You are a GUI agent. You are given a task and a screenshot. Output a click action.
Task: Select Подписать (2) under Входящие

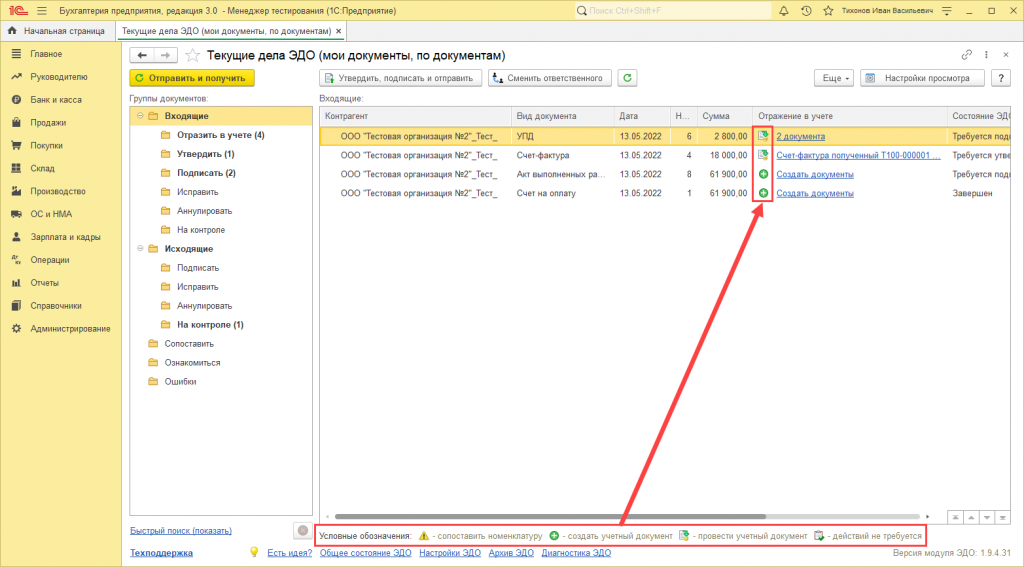click(206, 172)
